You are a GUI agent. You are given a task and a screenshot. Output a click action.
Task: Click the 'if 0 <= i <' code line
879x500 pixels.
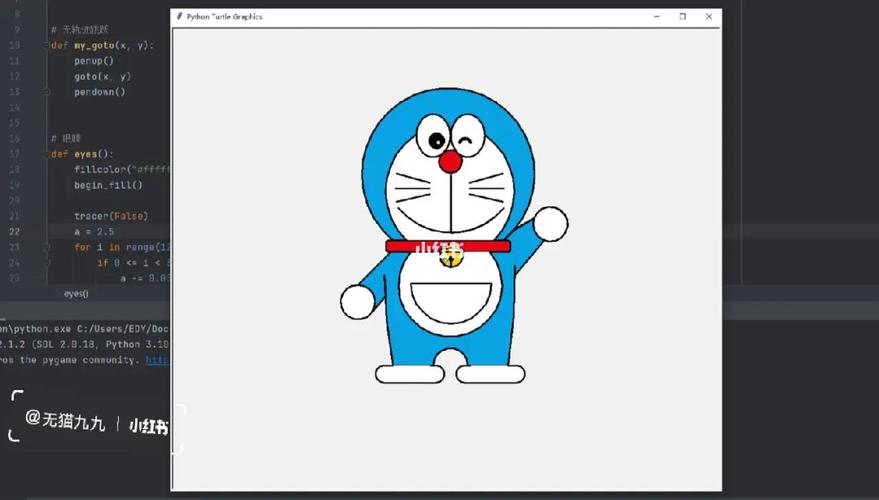click(133, 263)
